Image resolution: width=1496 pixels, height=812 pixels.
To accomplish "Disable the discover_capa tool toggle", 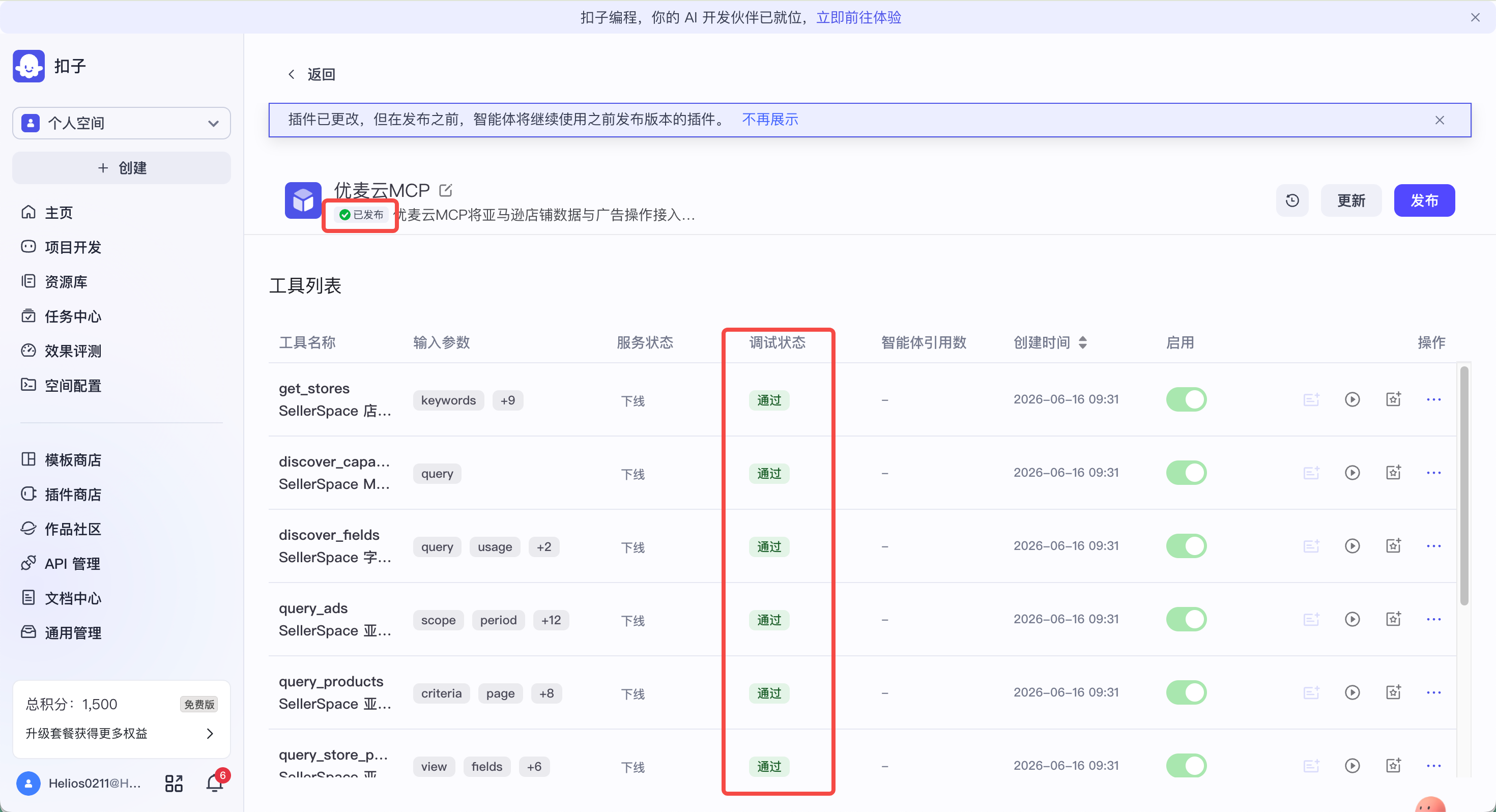I will point(1186,473).
